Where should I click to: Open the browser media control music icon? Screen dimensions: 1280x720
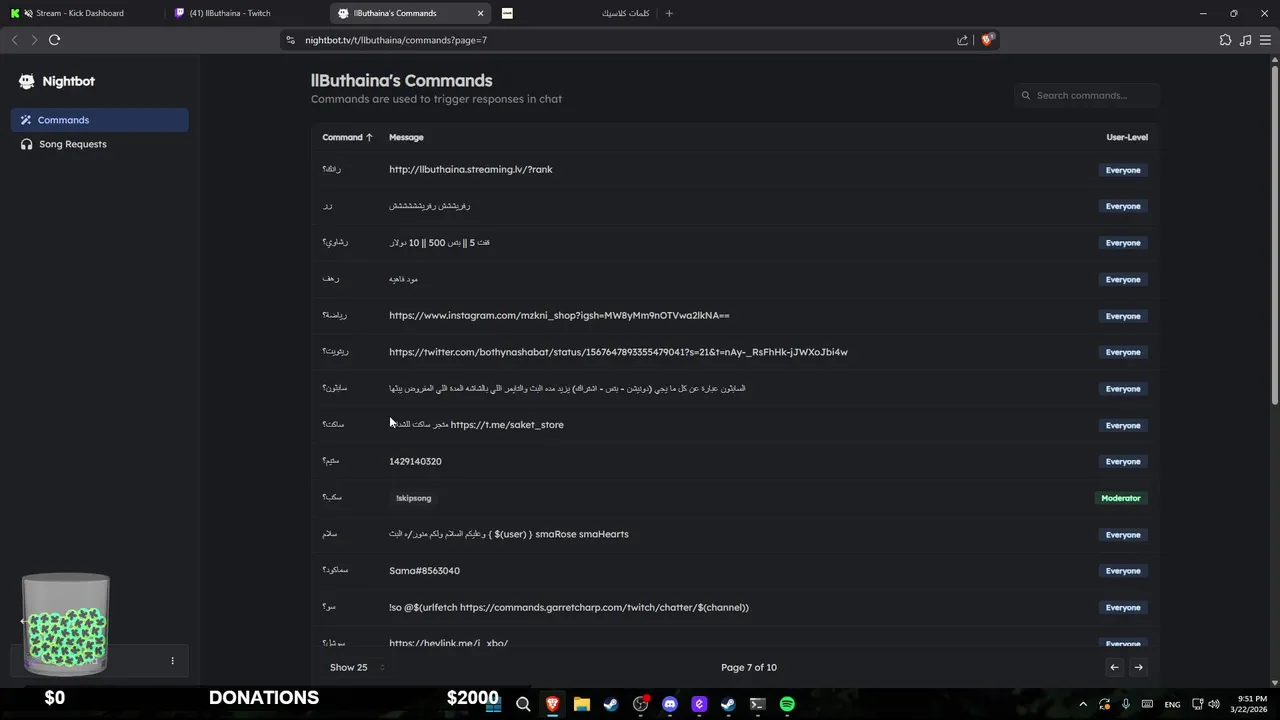[1245, 40]
